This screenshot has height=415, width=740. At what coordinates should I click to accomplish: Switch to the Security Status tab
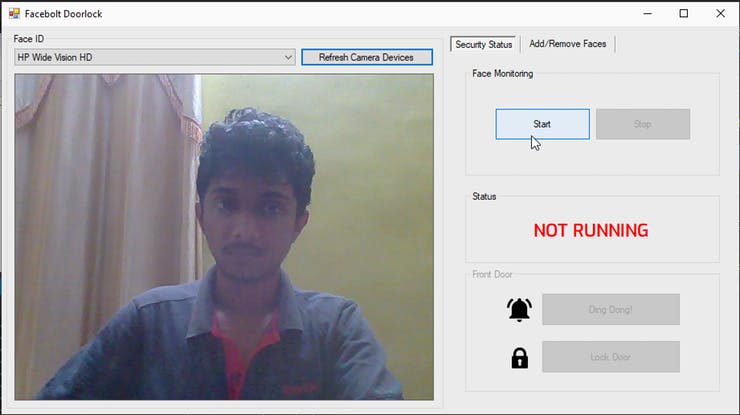tap(483, 44)
